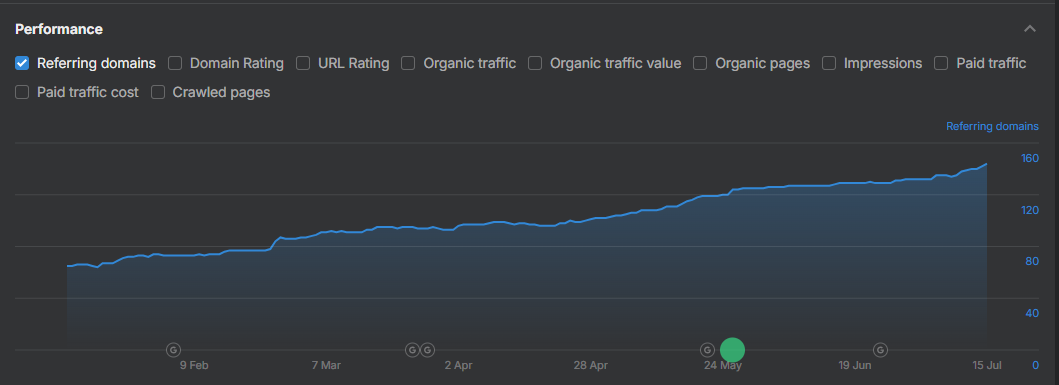1059x385 pixels.
Task: Click the 120 y-axis value
Action: 1030,211
